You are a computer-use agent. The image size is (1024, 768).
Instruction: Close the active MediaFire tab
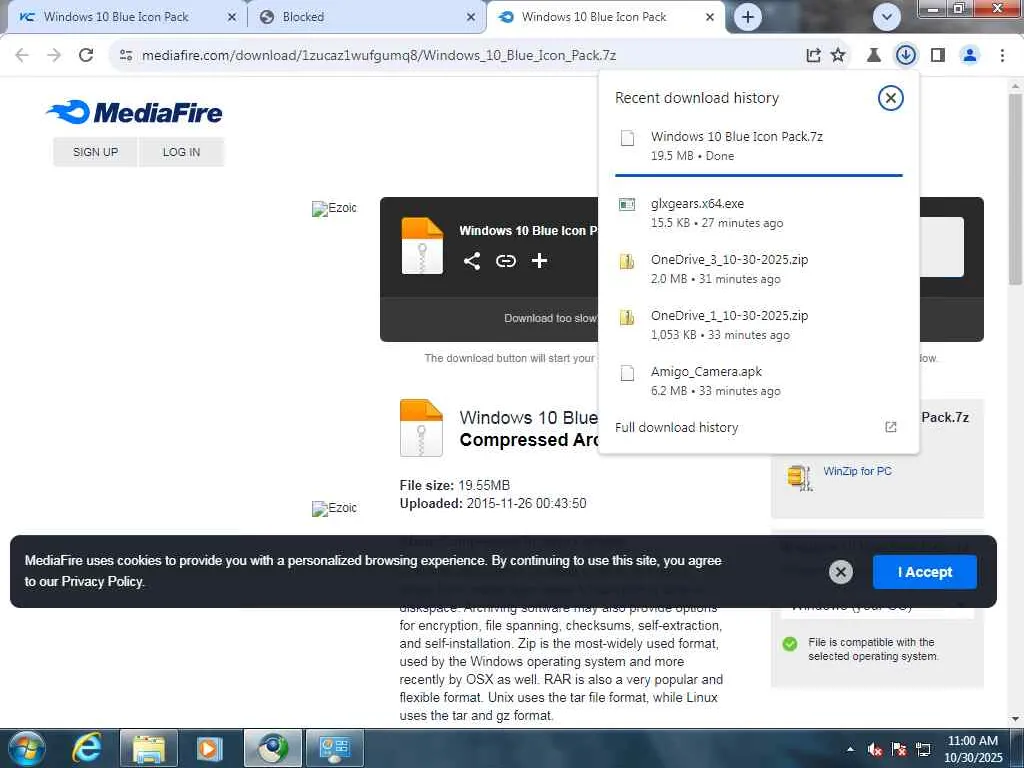(710, 17)
